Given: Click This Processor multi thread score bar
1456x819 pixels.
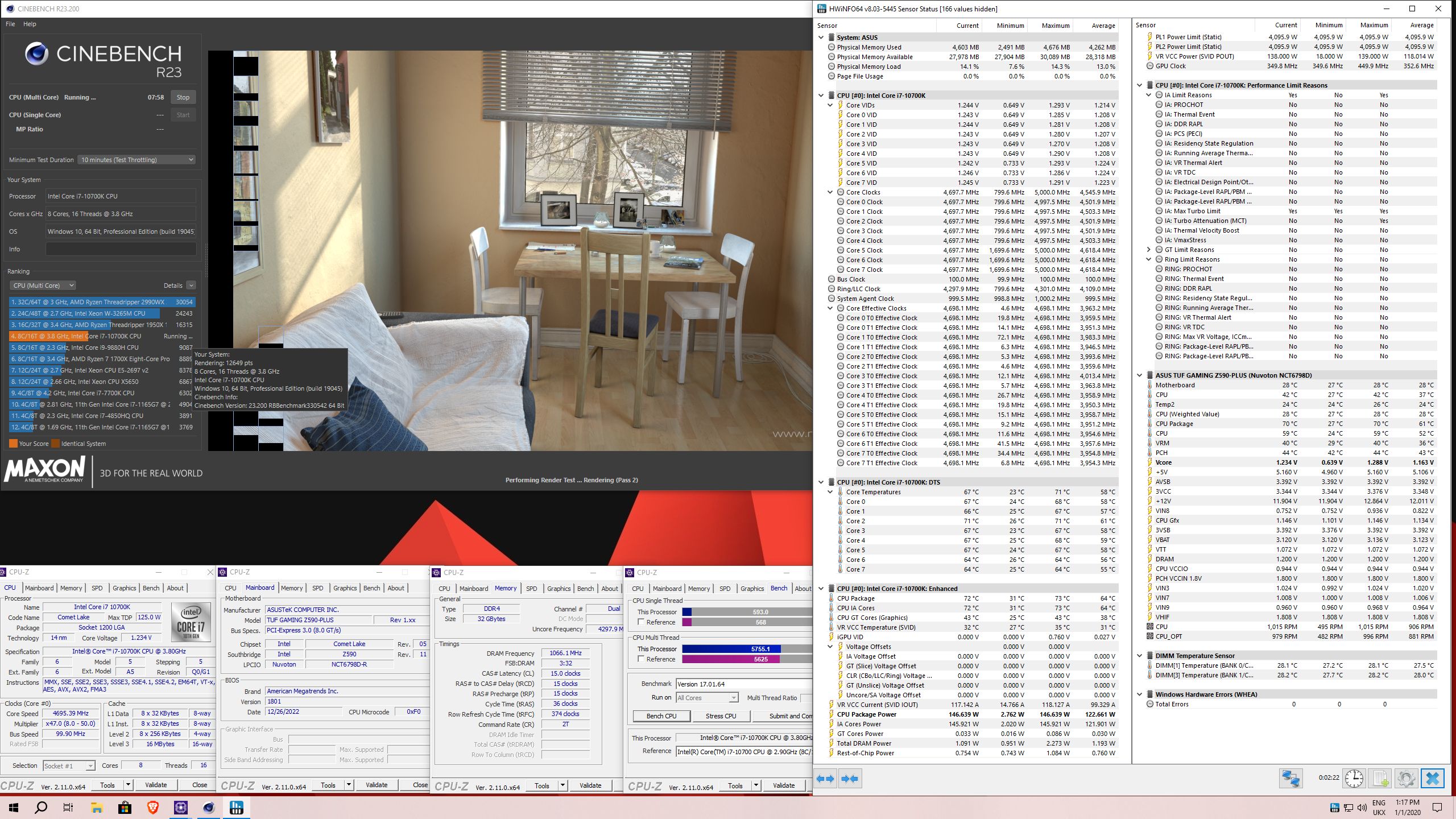Looking at the screenshot, I should (x=747, y=649).
